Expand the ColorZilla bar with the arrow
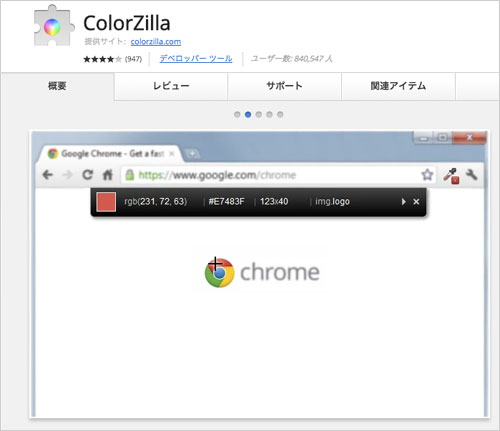Viewport: 500px width, 431px height. 403,202
